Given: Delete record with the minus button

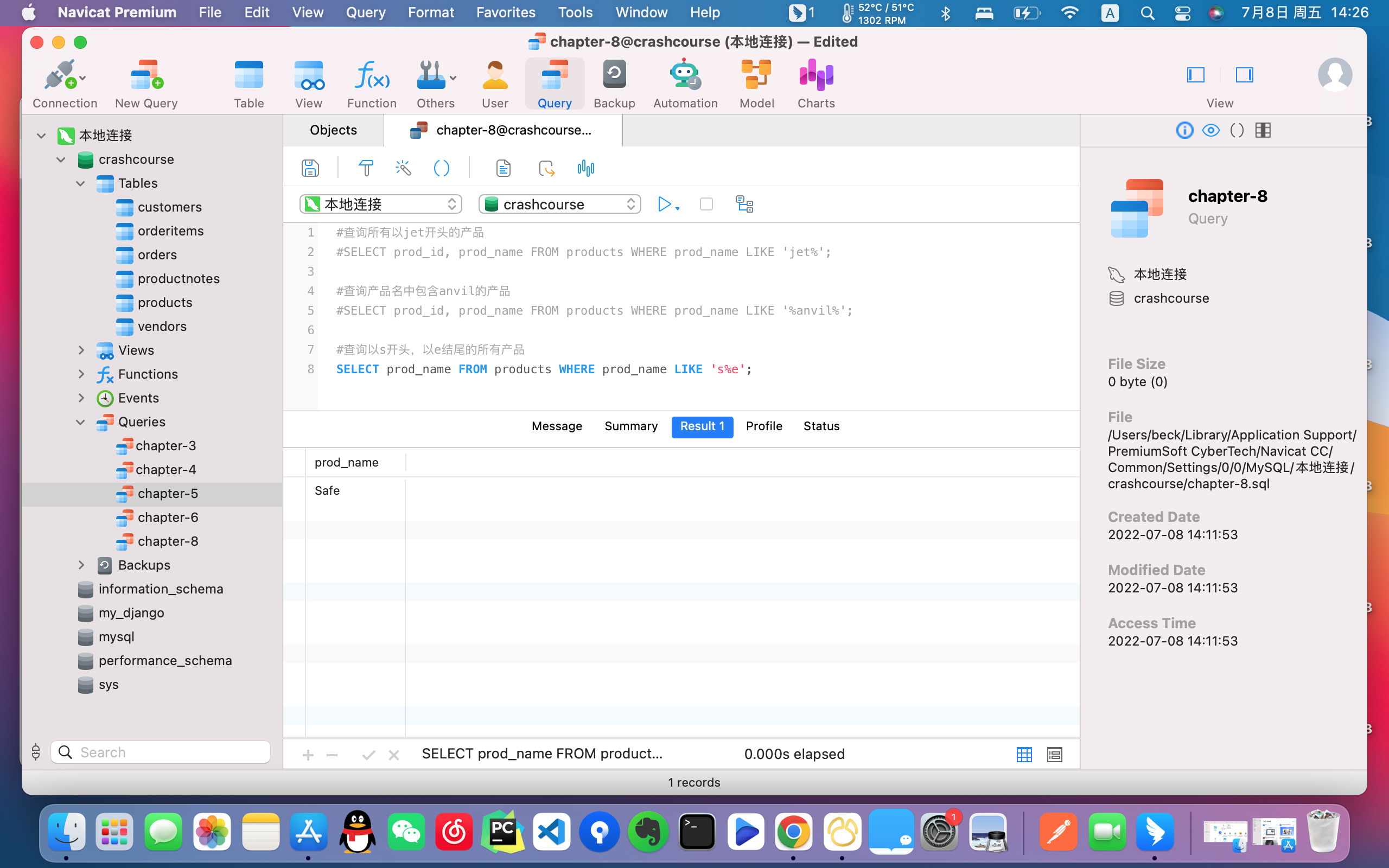Looking at the screenshot, I should point(332,755).
